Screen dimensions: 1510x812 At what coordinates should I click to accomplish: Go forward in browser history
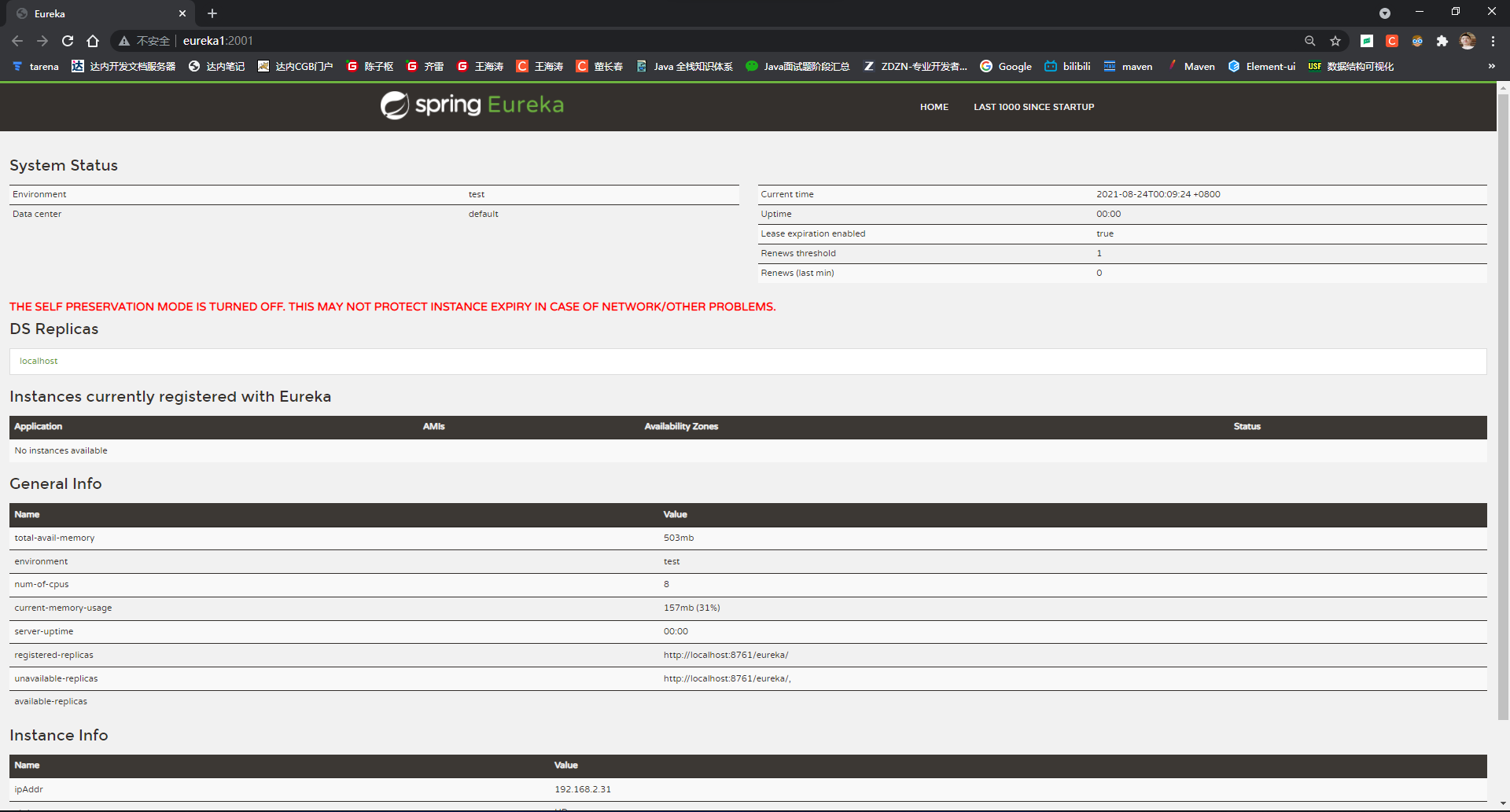42,41
